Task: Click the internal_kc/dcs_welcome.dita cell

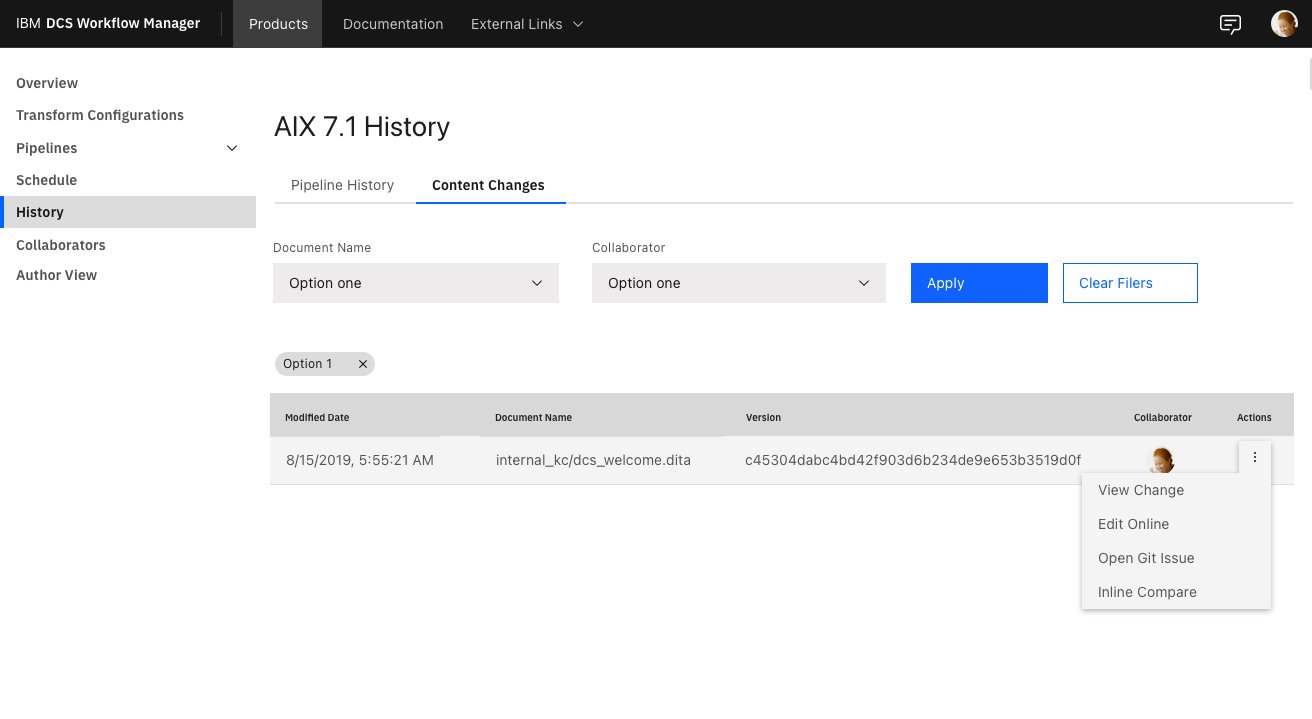Action: click(x=593, y=460)
